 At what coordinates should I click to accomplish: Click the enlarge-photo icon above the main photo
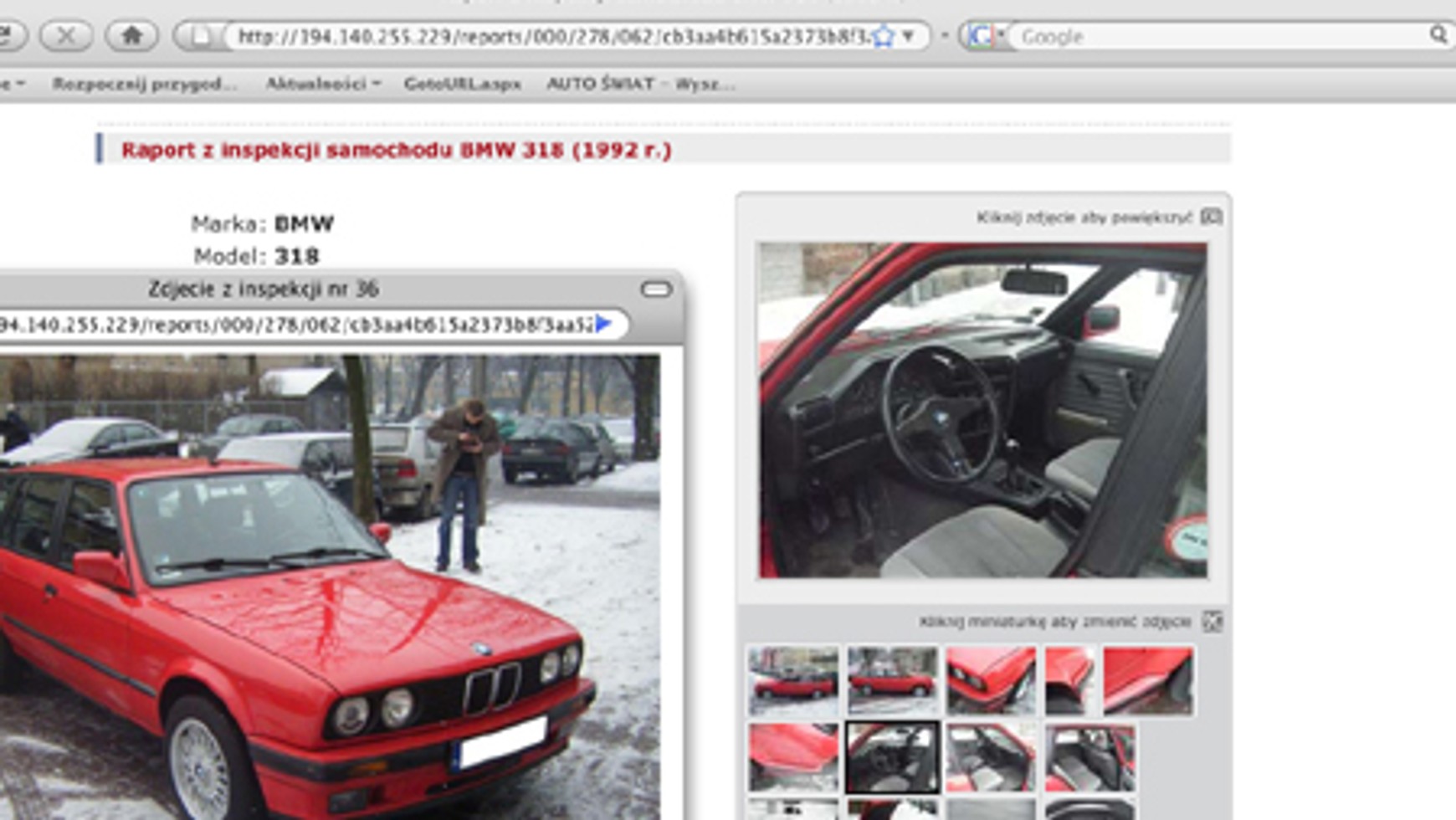pos(1211,218)
